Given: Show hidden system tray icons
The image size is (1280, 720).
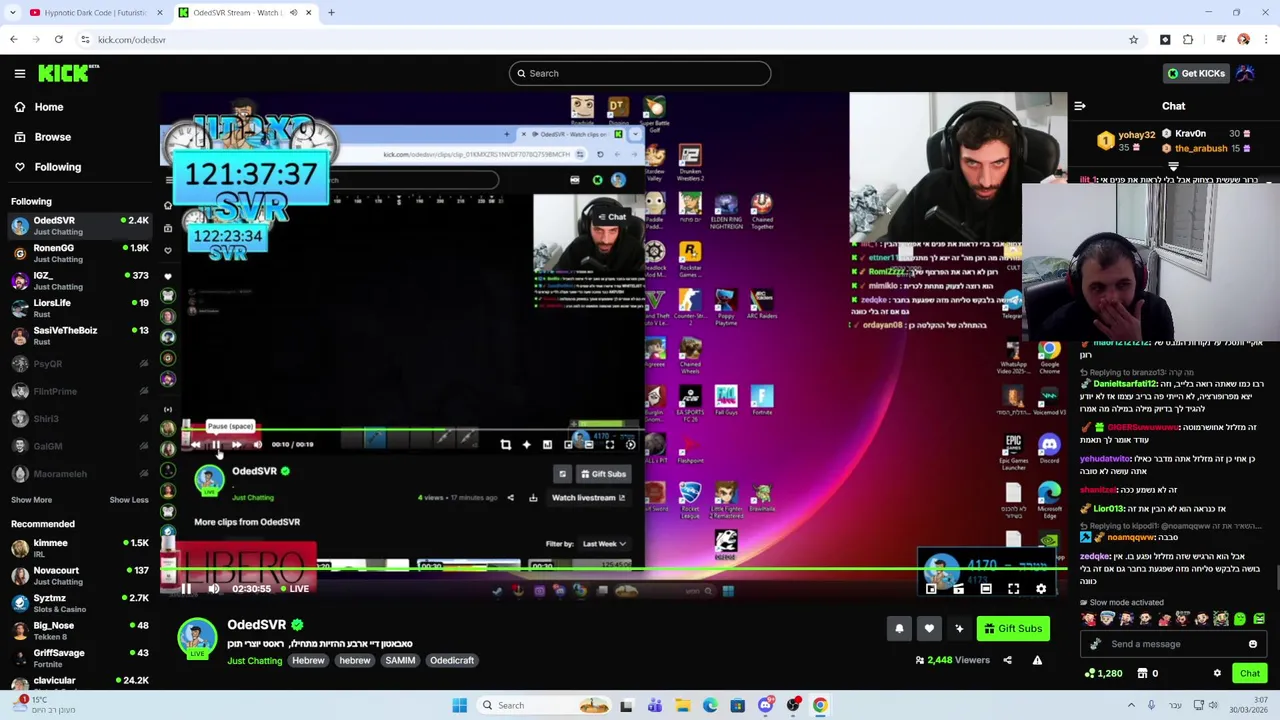Looking at the screenshot, I should (x=1131, y=706).
